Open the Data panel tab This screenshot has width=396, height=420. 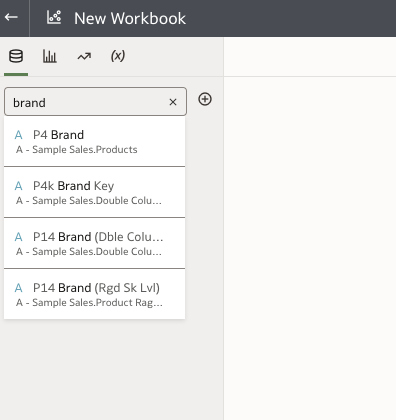tap(16, 56)
